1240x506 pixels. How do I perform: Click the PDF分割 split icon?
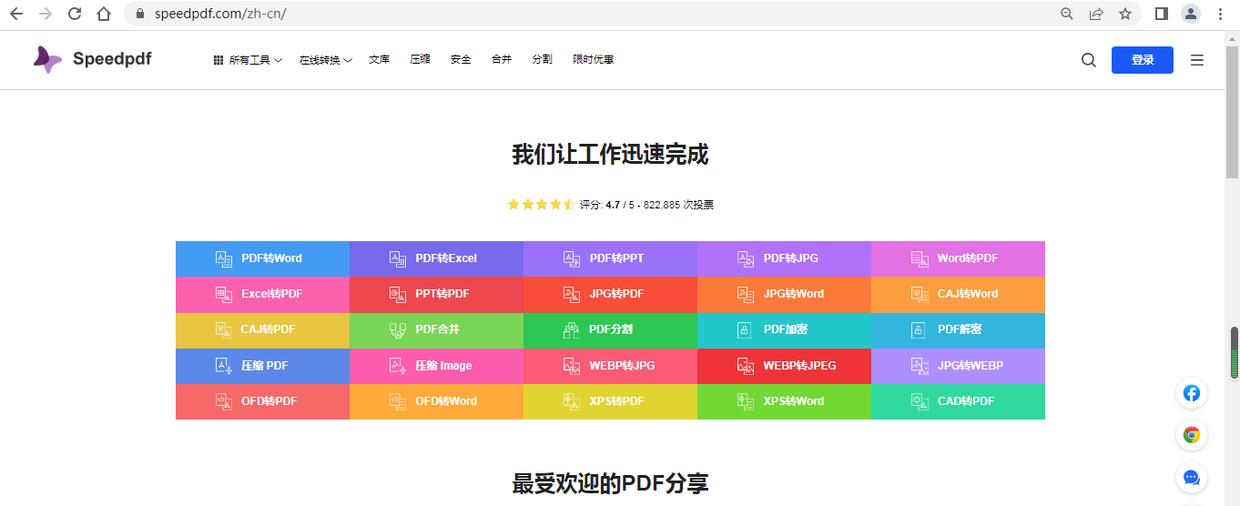(x=572, y=330)
